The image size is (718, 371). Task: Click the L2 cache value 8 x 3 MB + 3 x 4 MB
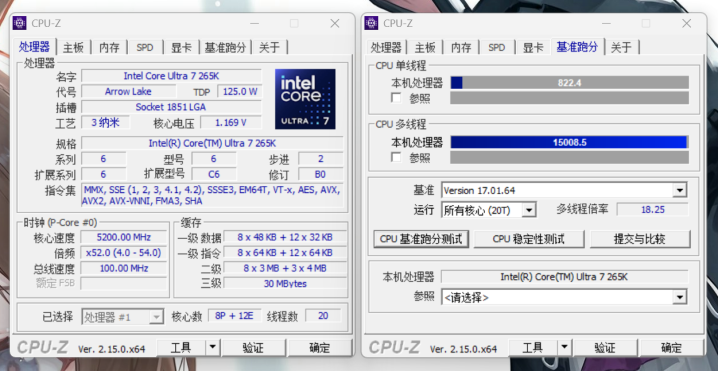coord(285,268)
